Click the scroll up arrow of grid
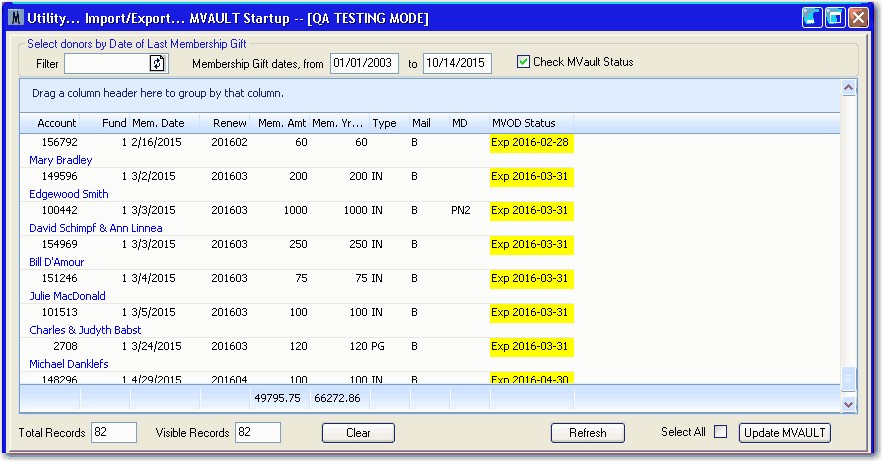The height and width of the screenshot is (461, 882). click(x=848, y=88)
